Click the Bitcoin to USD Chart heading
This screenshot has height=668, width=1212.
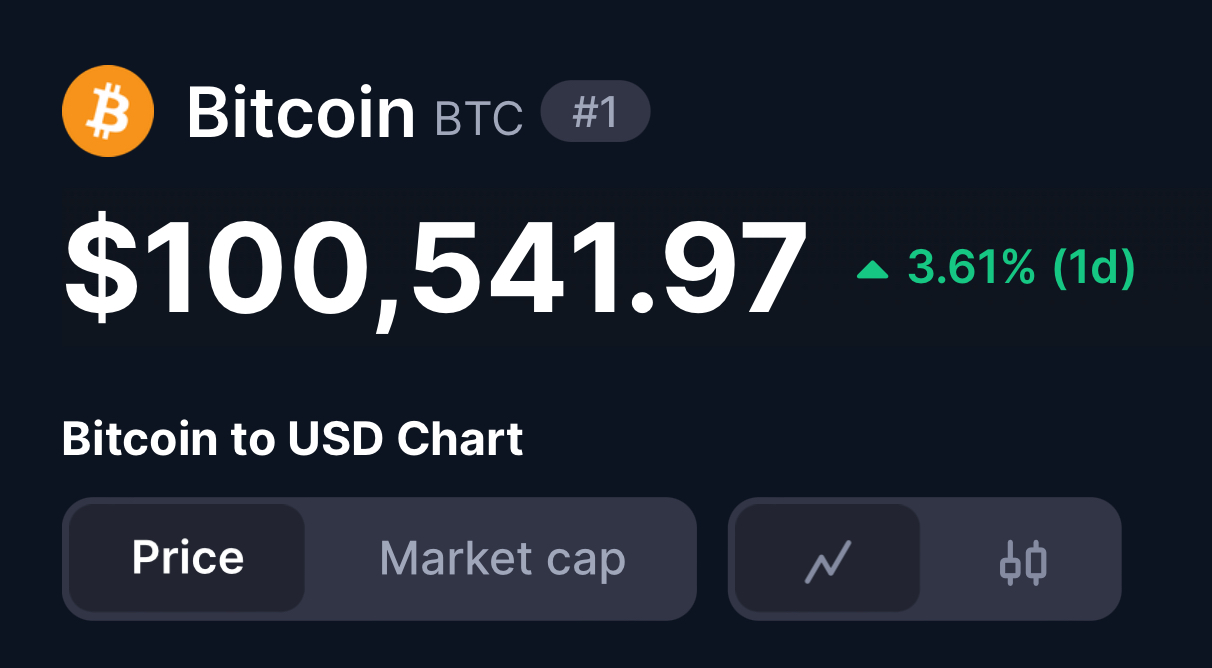(x=292, y=439)
